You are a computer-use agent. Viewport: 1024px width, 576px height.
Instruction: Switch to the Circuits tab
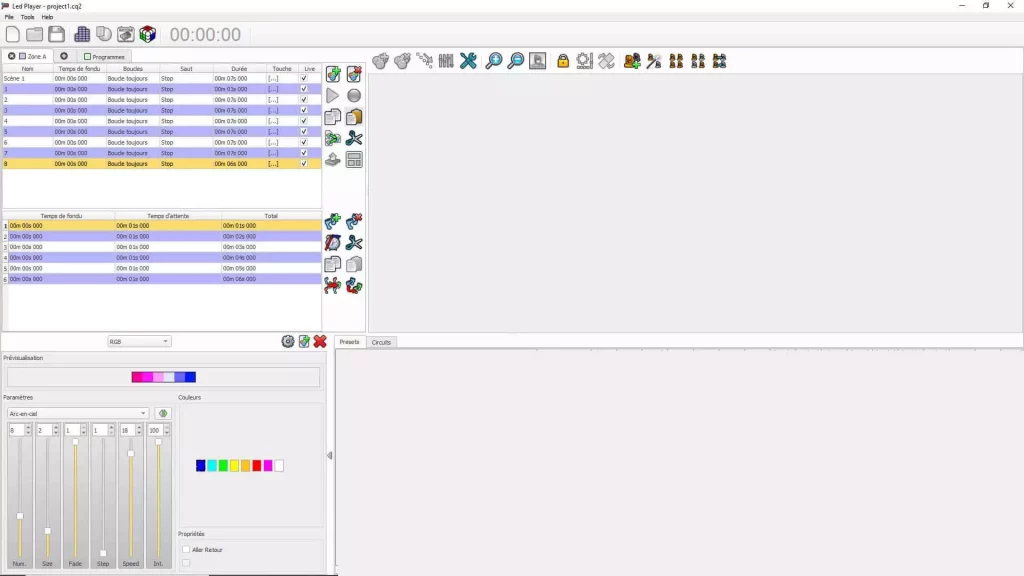coord(381,342)
